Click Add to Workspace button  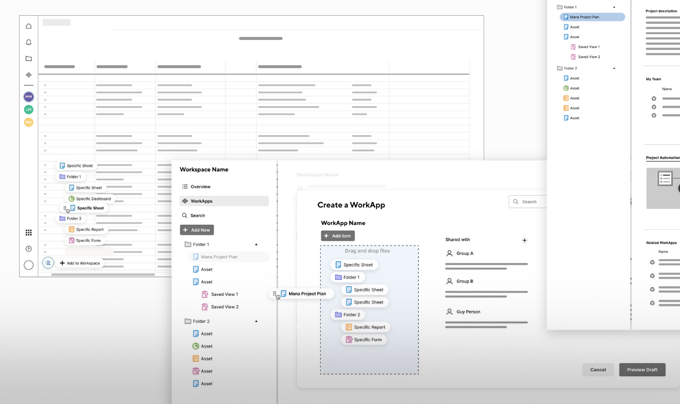click(80, 263)
